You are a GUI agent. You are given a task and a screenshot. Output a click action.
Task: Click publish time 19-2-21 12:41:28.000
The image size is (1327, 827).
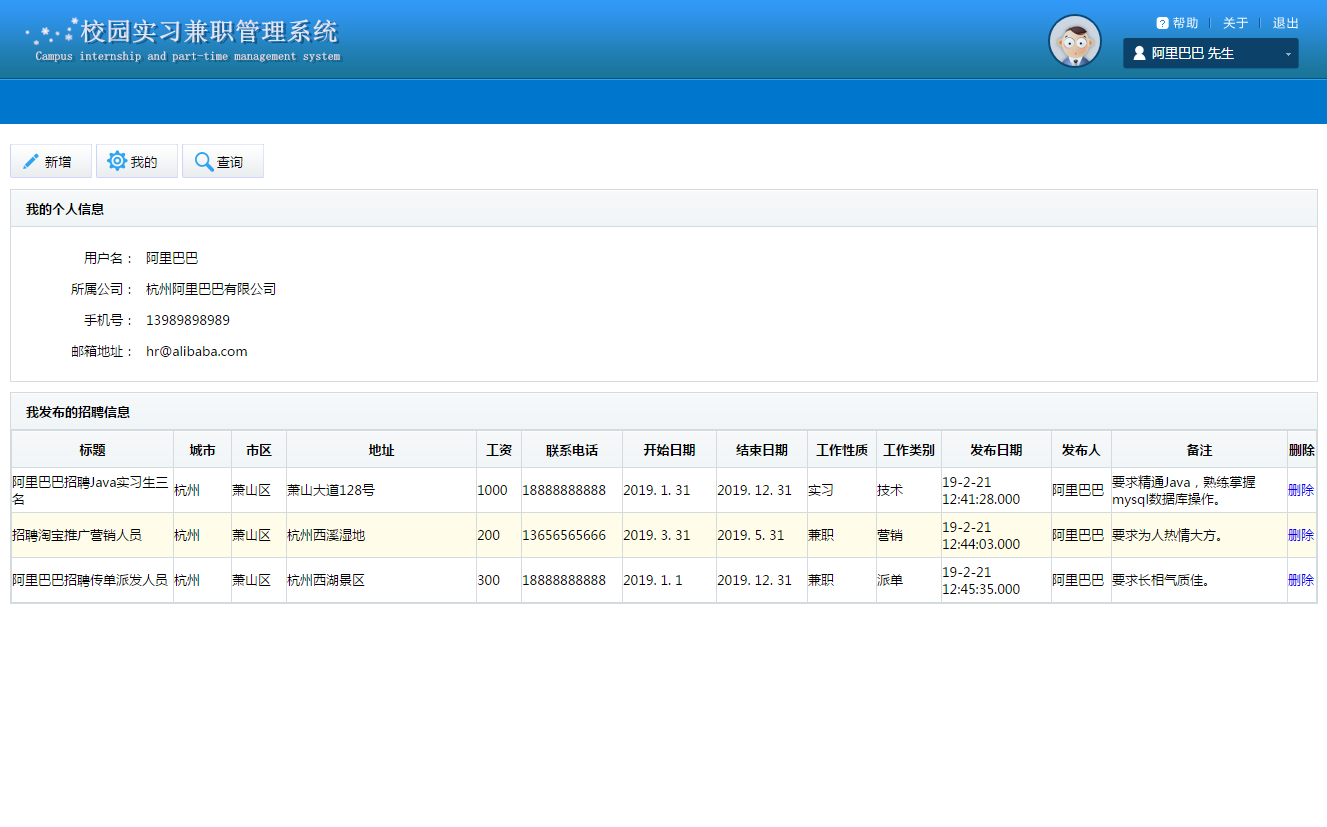pos(981,490)
